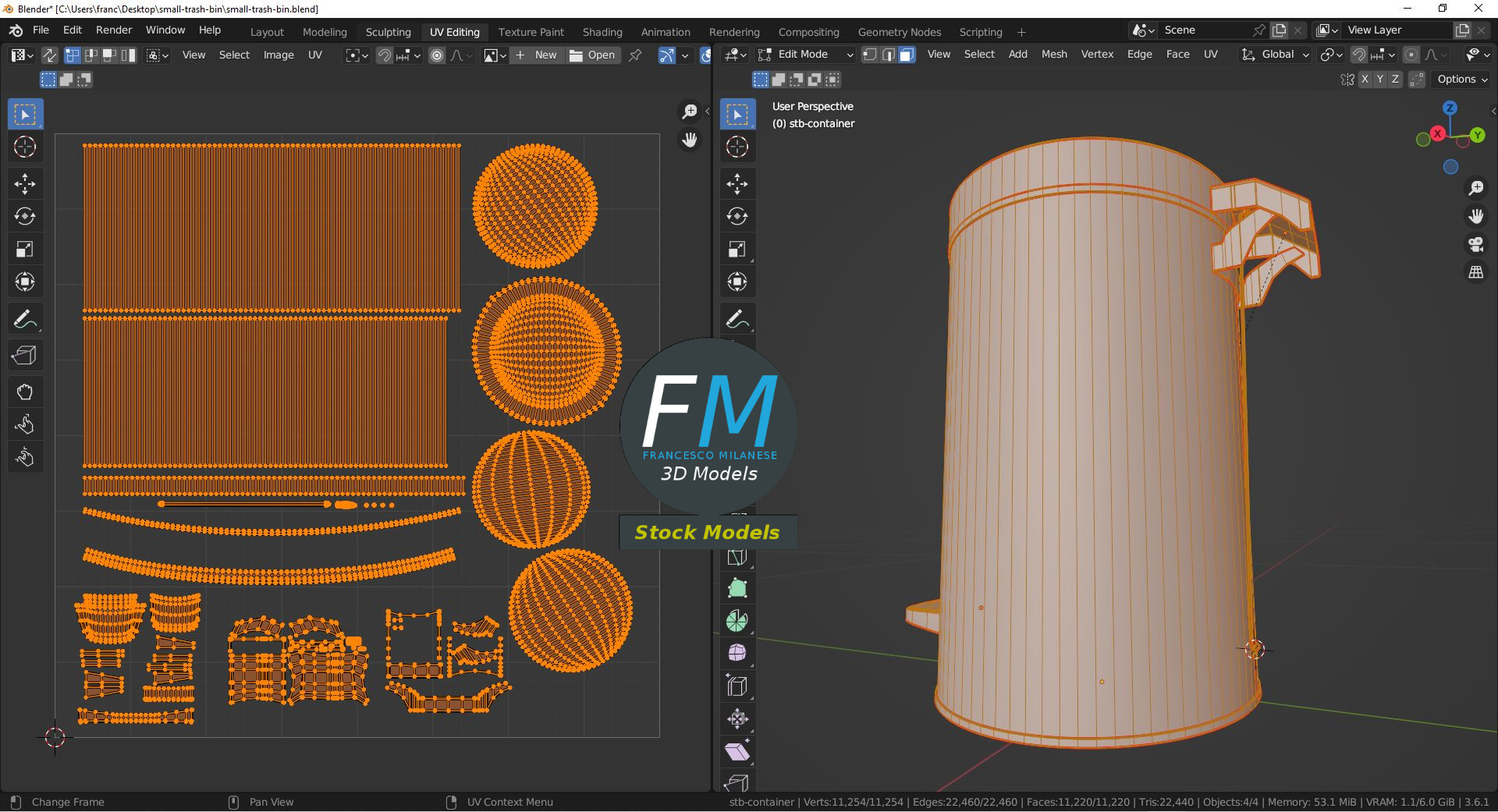This screenshot has width=1498, height=812.
Task: Enable vertex select mode in 3D viewport
Action: (869, 55)
